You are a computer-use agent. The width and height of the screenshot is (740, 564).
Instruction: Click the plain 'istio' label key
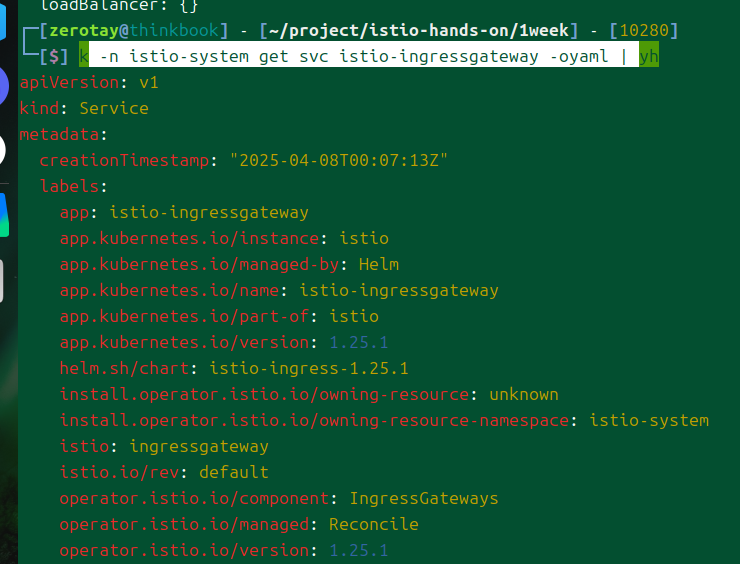coord(84,446)
